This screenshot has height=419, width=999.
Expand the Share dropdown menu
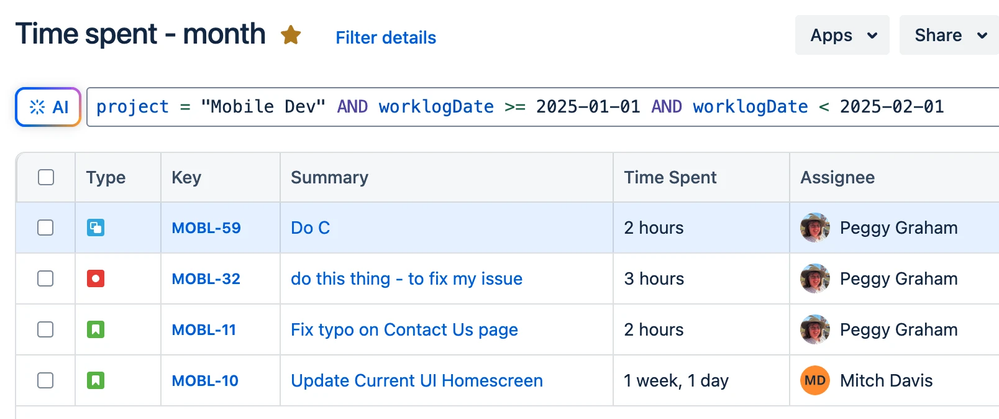point(948,35)
